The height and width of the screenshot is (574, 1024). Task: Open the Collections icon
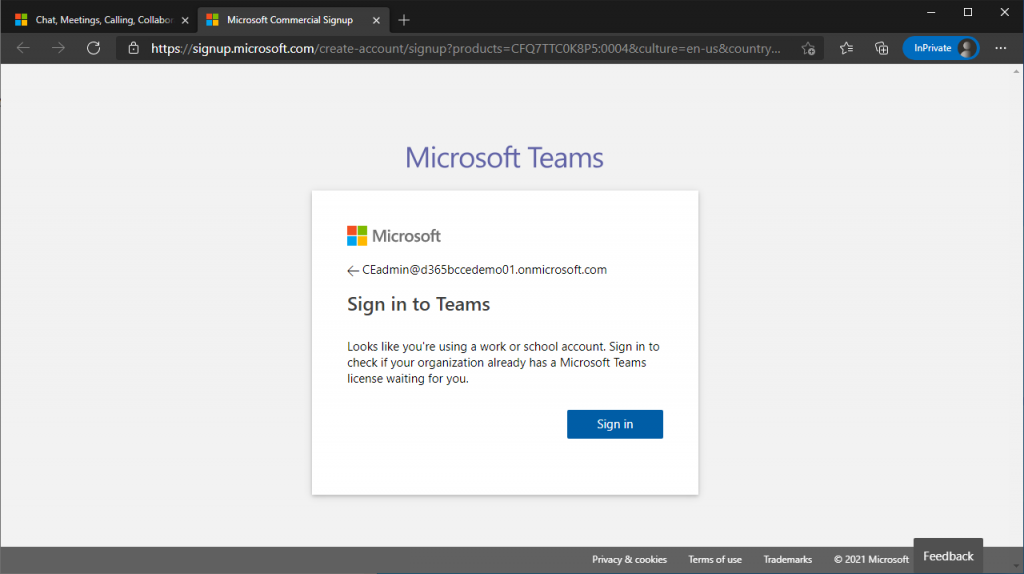[x=882, y=48]
